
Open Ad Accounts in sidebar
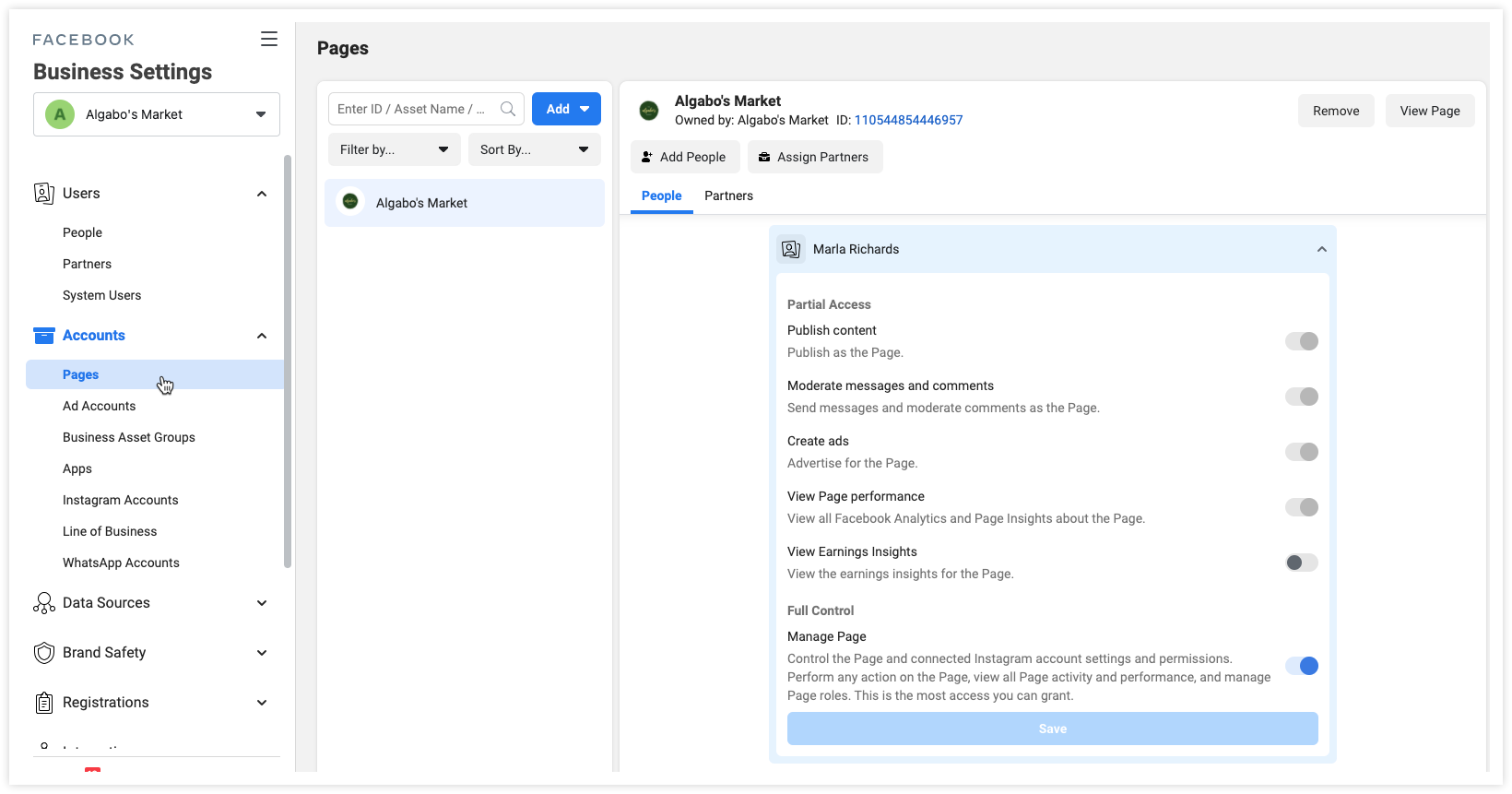[99, 406]
